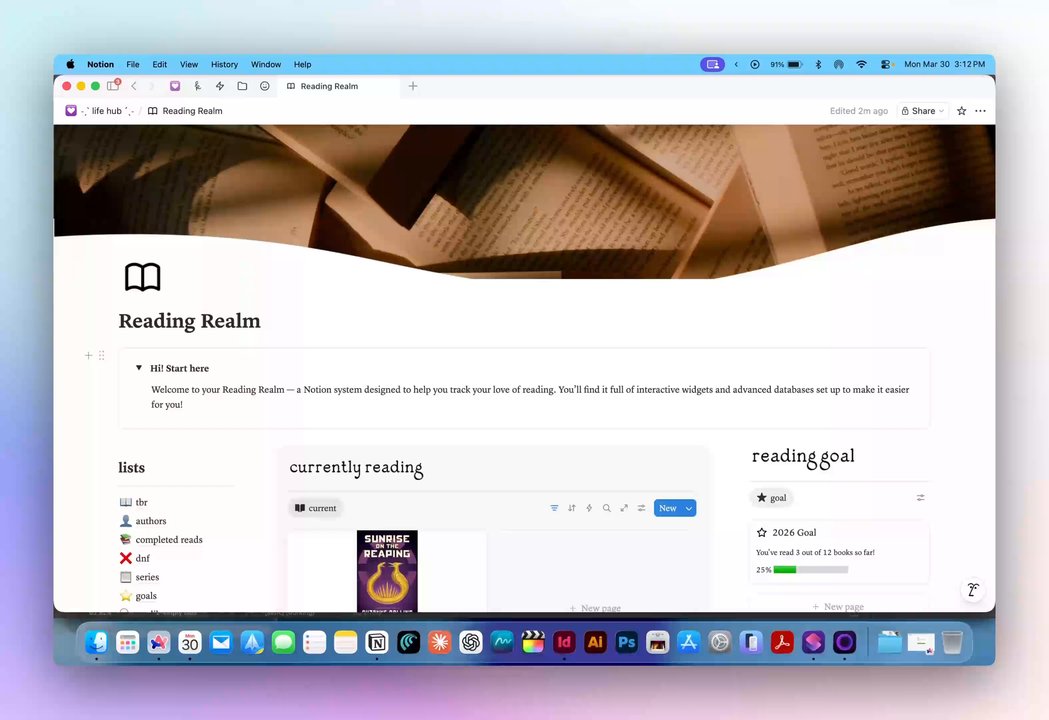Open the Share menu
Screen dimensions: 1049x720
923,111
